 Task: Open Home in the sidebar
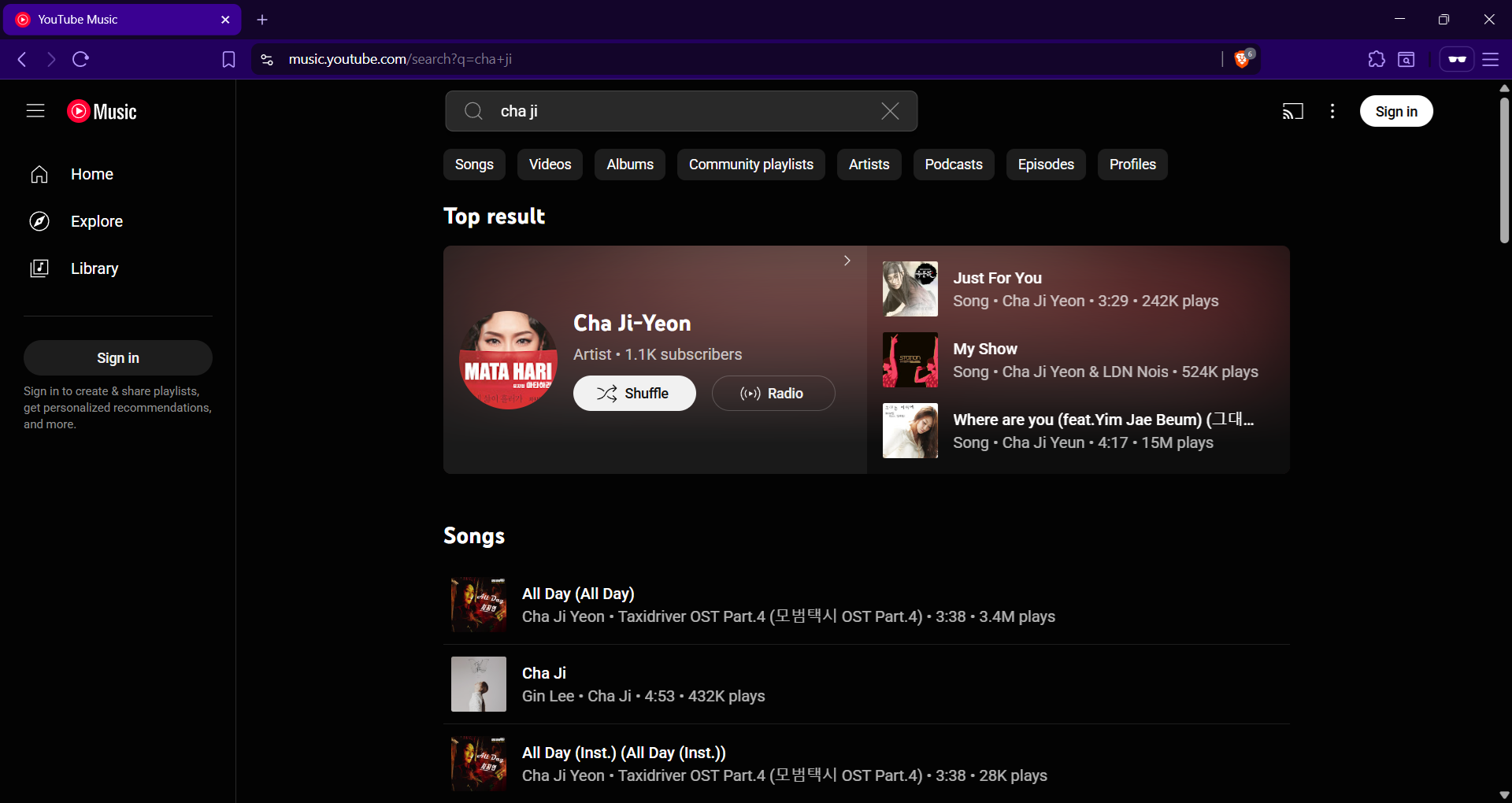click(118, 174)
